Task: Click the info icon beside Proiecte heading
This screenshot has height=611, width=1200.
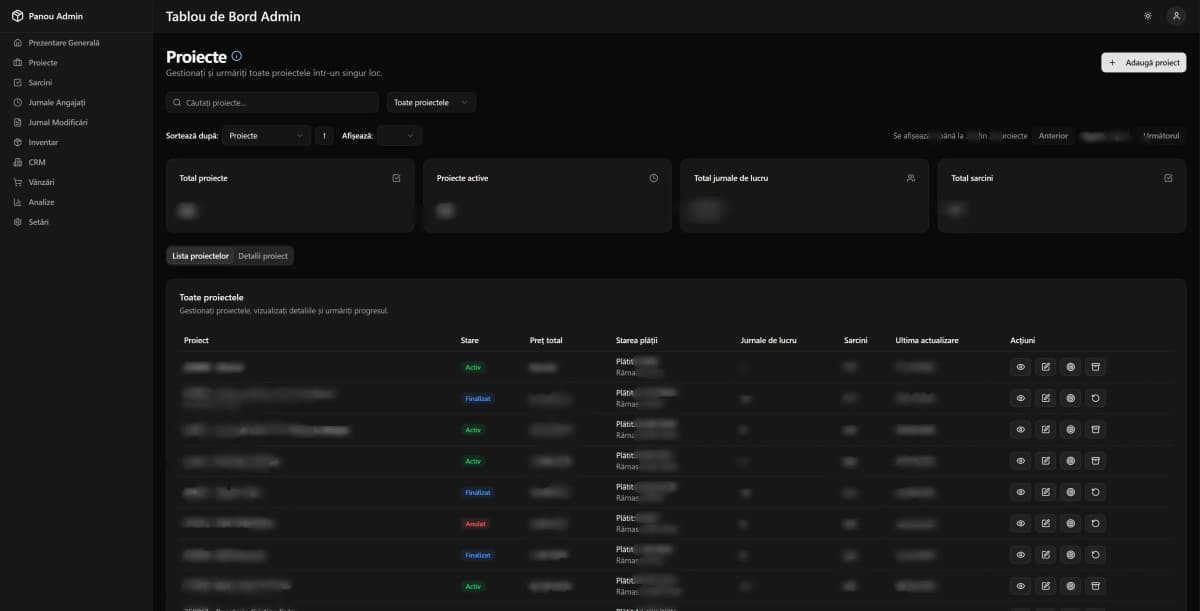Action: [236, 57]
